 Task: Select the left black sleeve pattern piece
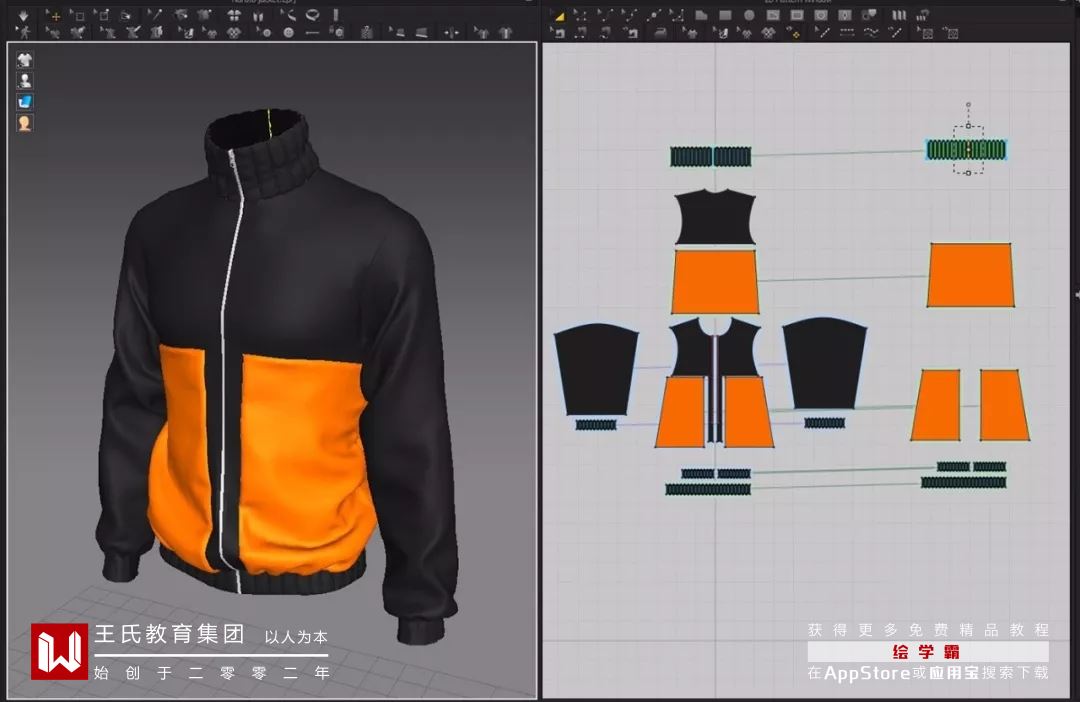point(596,370)
